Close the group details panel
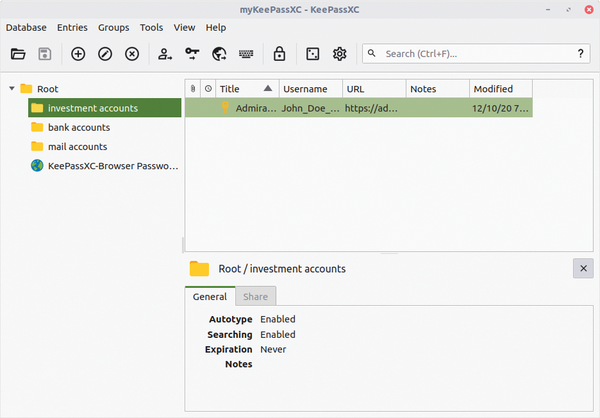 (x=583, y=268)
